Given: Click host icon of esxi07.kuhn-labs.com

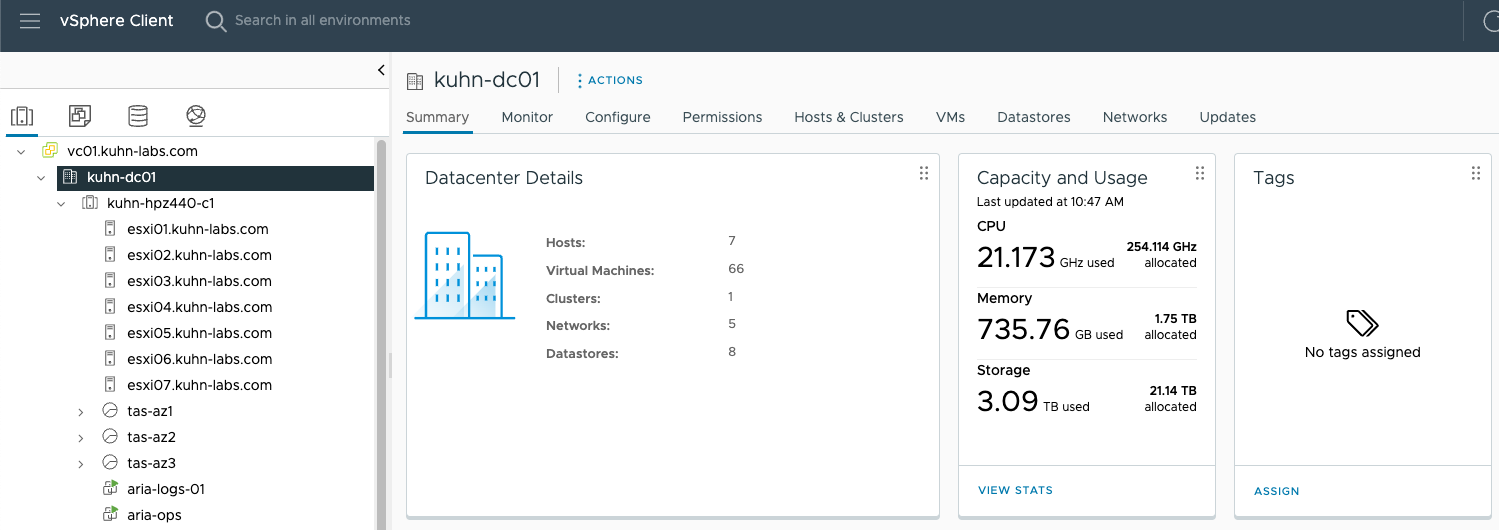Looking at the screenshot, I should (x=110, y=385).
